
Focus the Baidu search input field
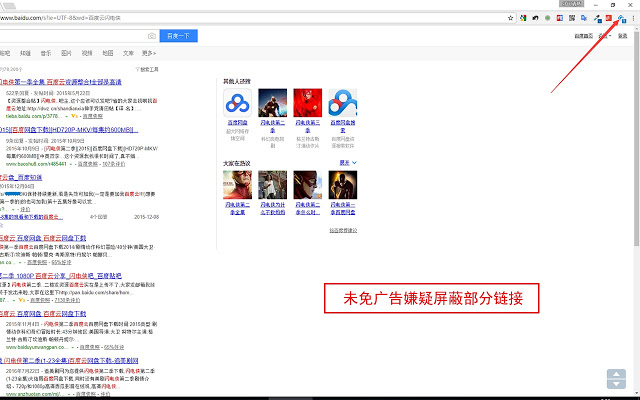[x=80, y=36]
